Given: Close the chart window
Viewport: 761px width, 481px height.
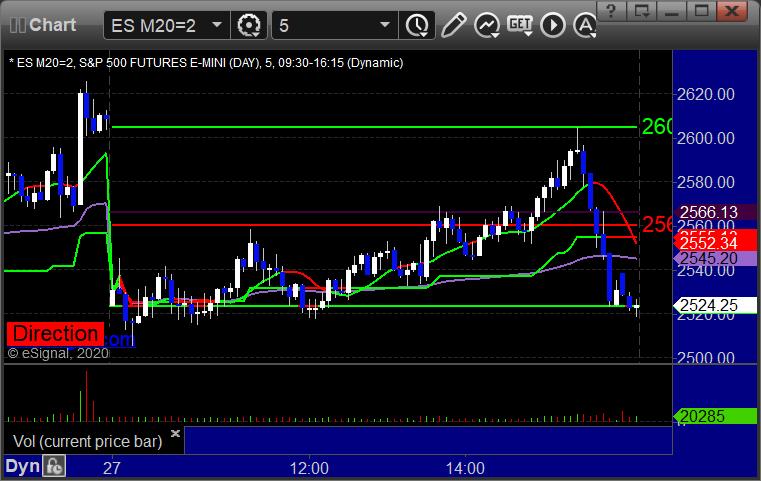Looking at the screenshot, I should point(732,11).
